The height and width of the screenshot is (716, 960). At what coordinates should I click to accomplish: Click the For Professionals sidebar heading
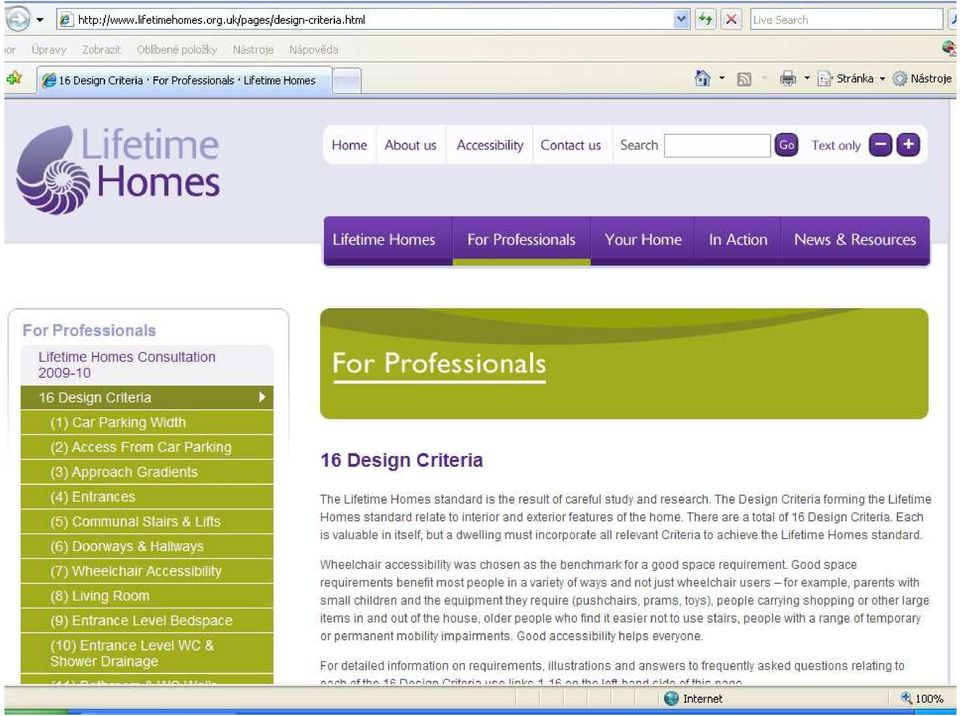coord(89,331)
